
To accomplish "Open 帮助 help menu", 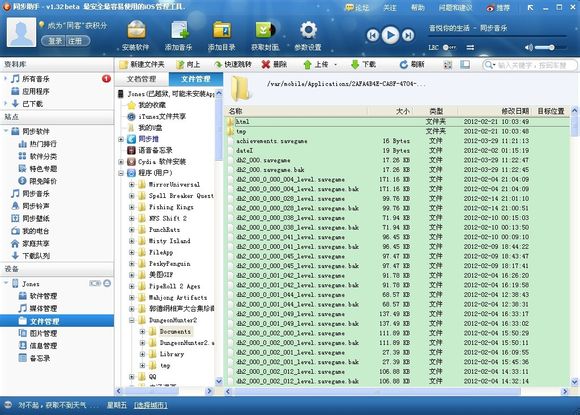I will point(418,7).
